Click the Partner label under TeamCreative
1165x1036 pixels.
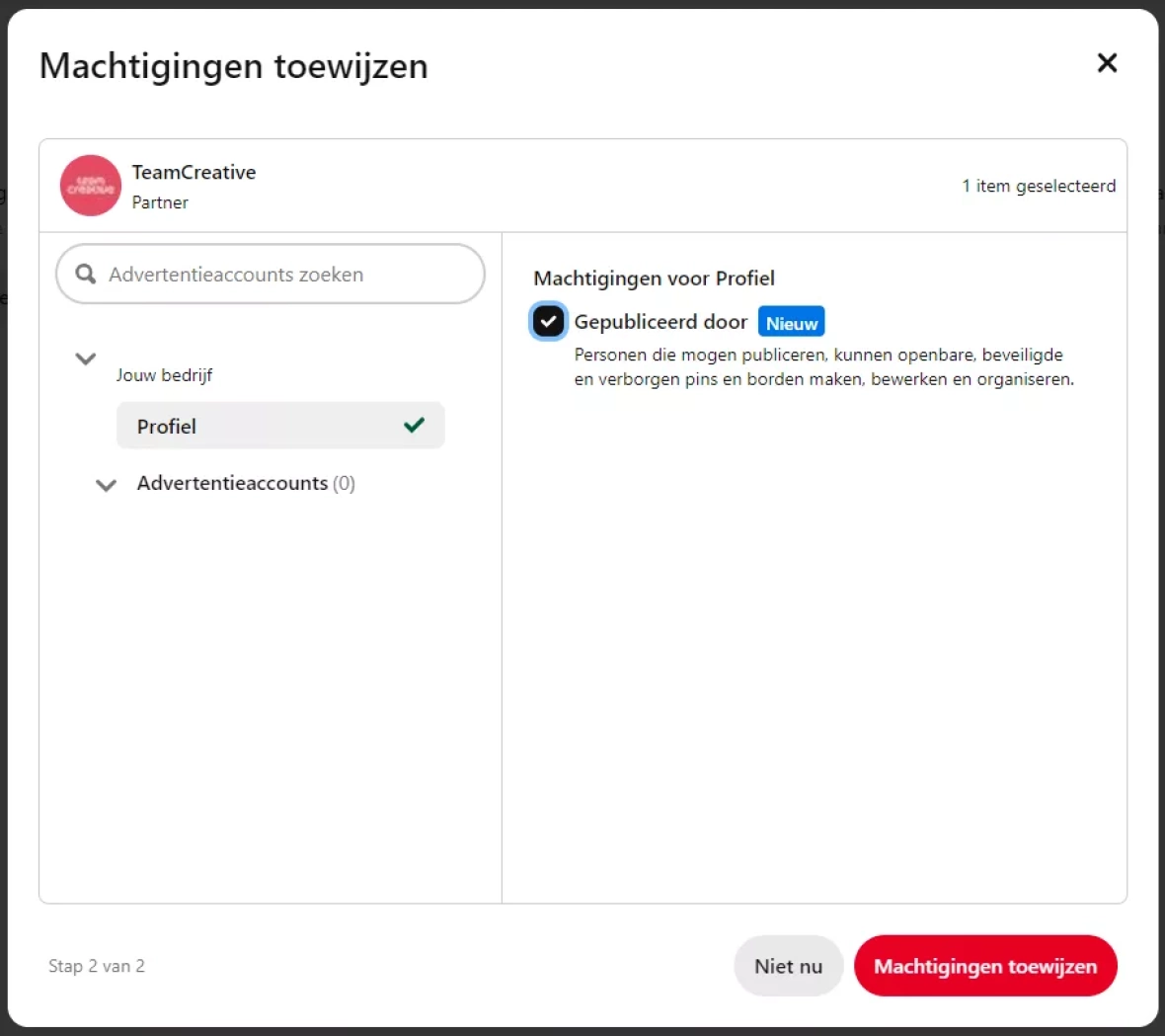pyautogui.click(x=160, y=202)
